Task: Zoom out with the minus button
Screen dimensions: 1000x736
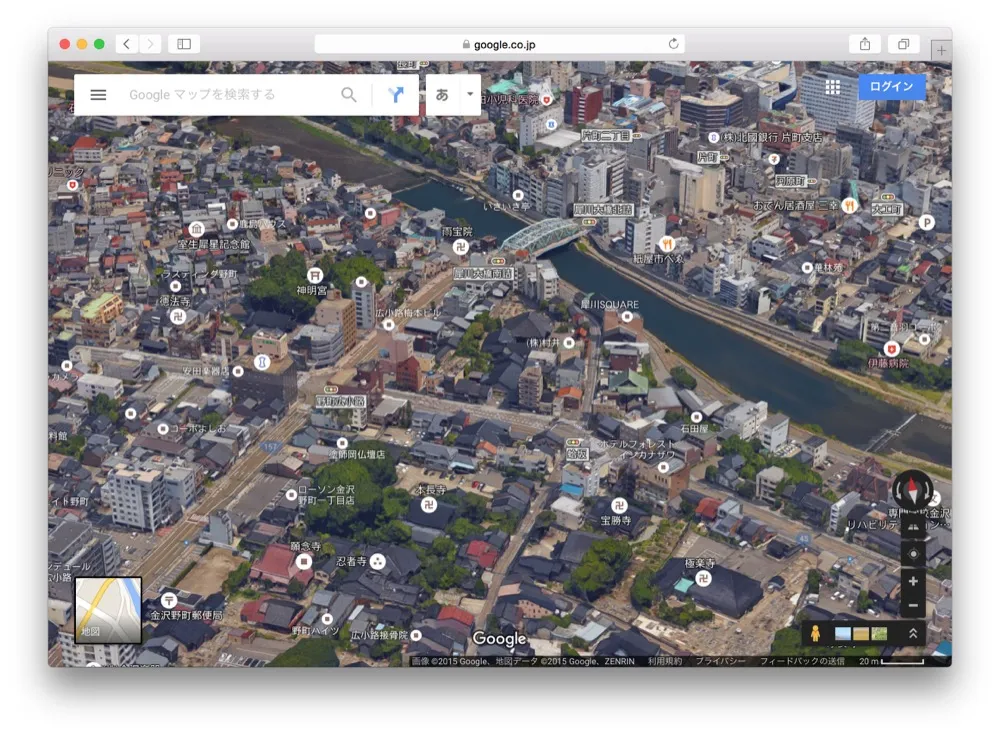Action: point(912,605)
